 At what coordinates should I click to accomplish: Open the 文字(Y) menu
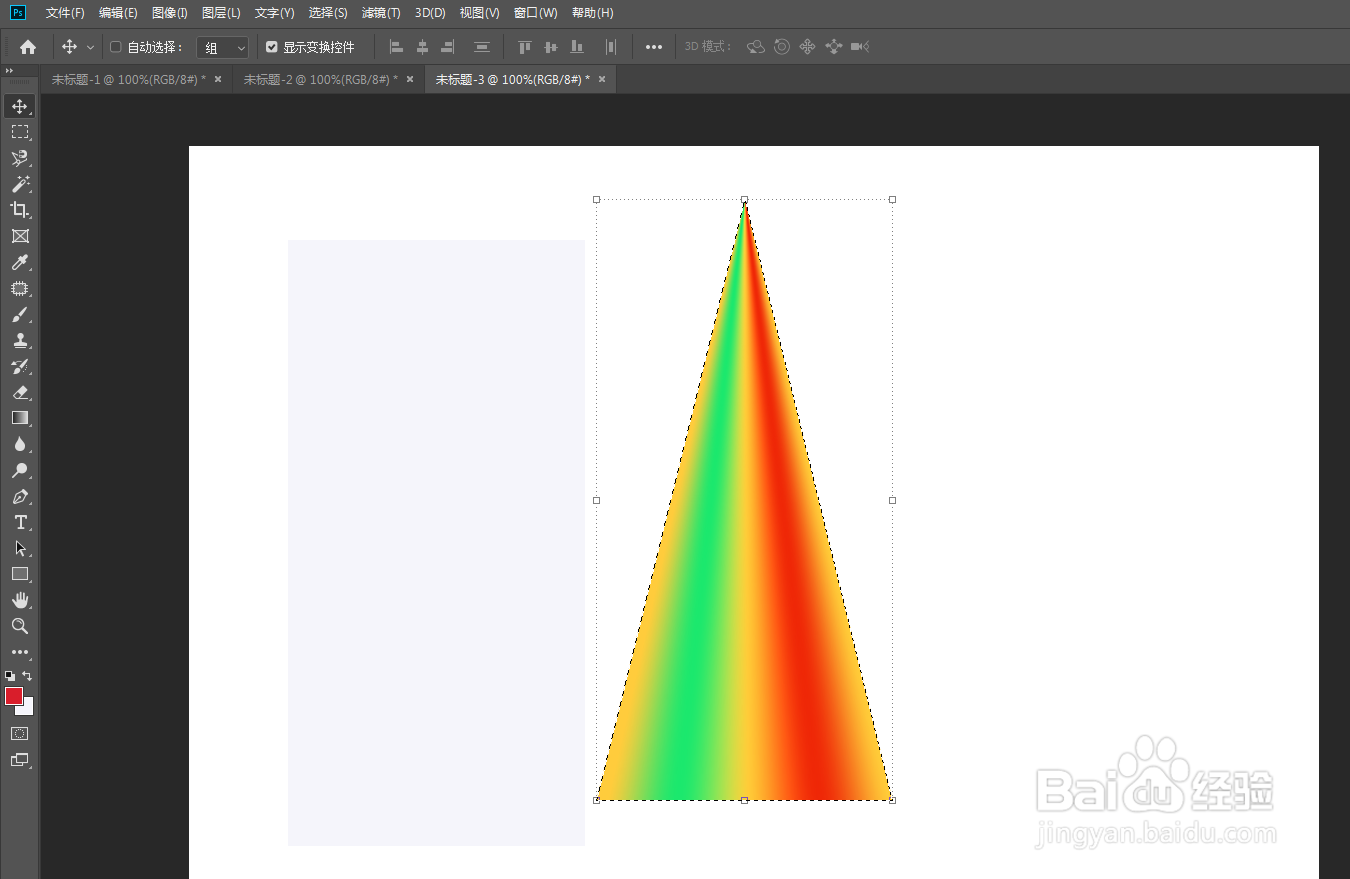click(x=274, y=13)
